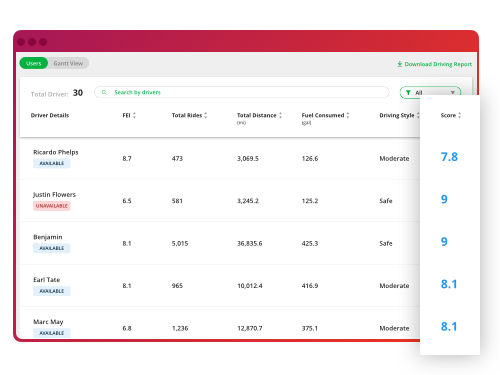Click the filter funnel icon
Screen dimensions: 500x375
(408, 93)
